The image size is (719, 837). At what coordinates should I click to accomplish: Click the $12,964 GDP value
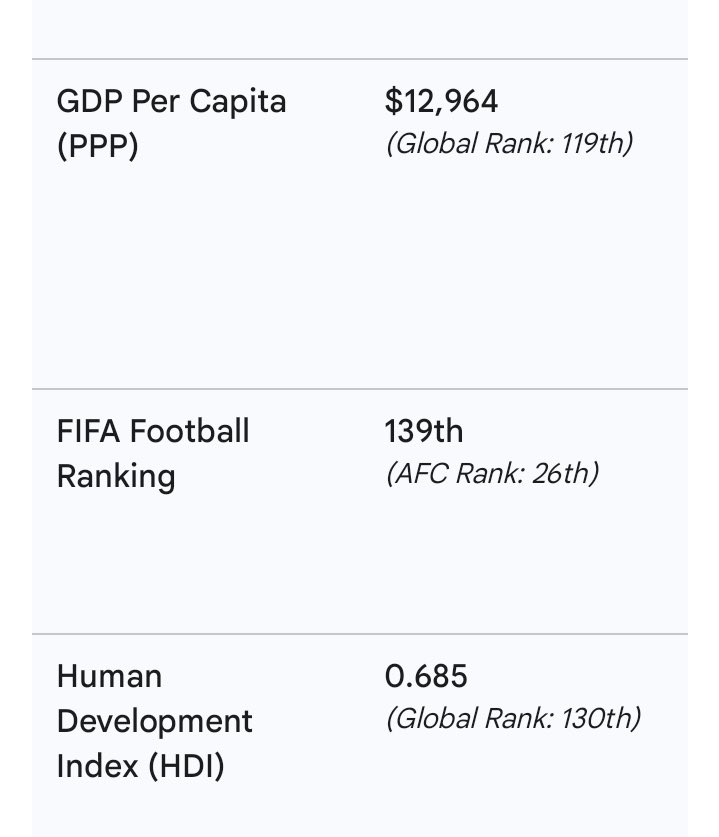tap(441, 101)
